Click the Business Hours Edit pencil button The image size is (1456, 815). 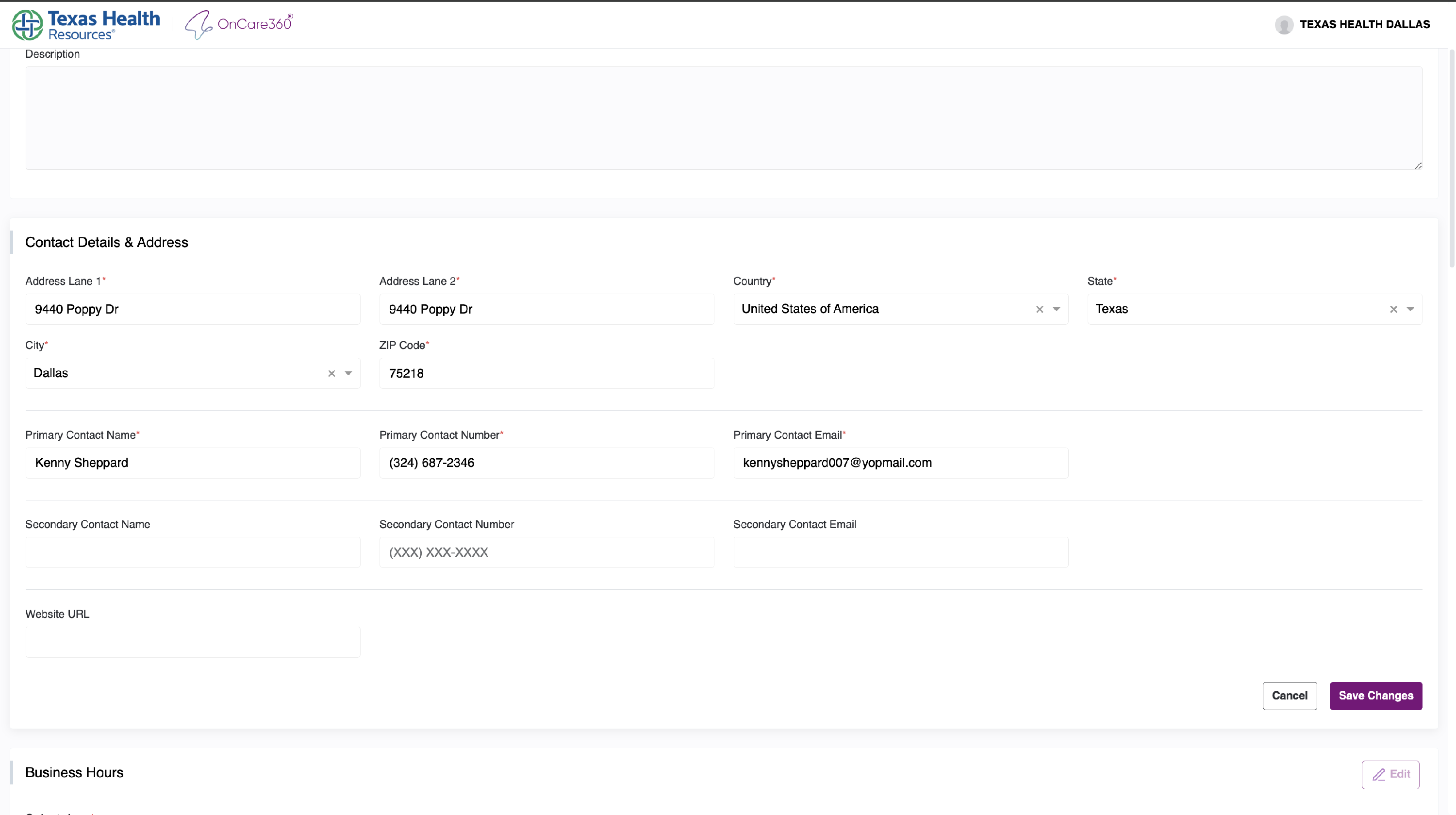pyautogui.click(x=1390, y=774)
